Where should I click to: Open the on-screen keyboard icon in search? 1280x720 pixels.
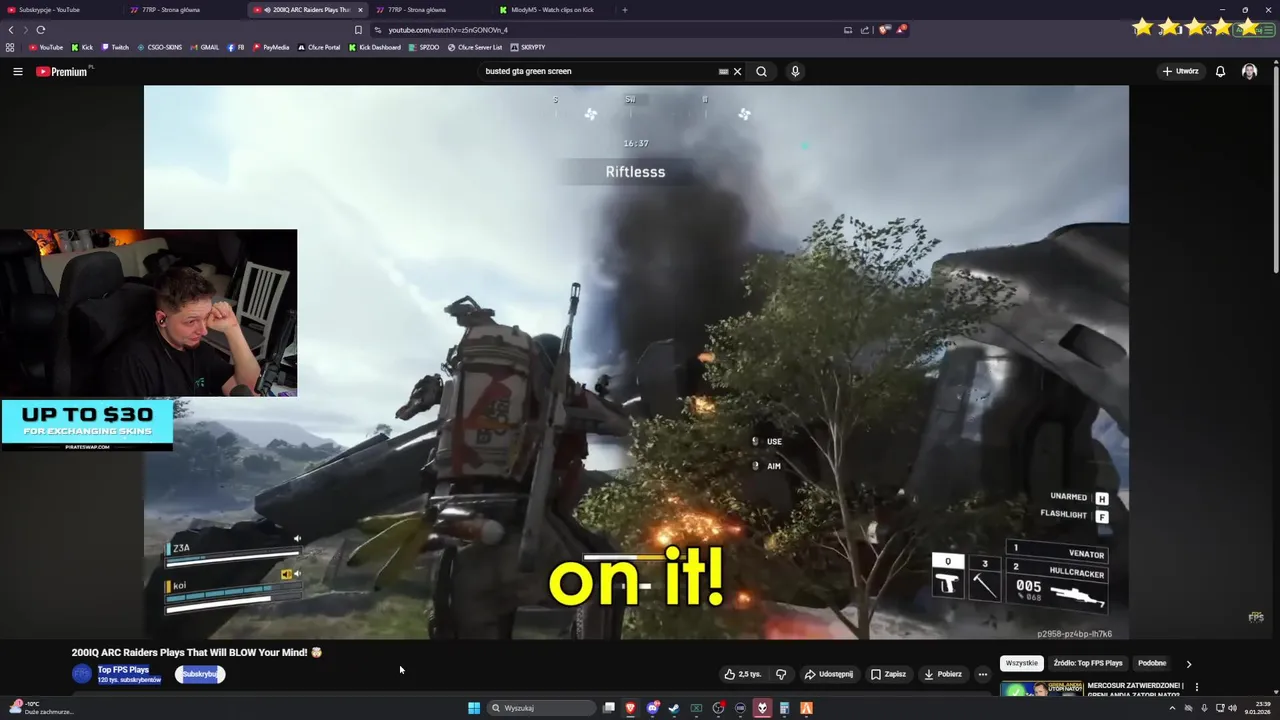(x=723, y=71)
